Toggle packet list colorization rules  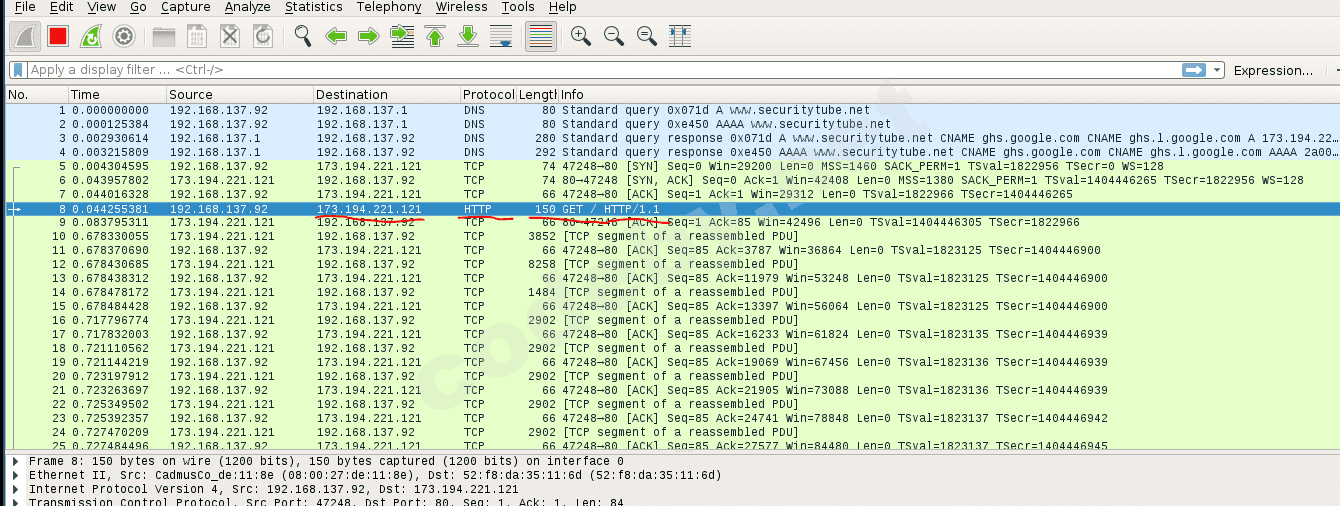[540, 37]
